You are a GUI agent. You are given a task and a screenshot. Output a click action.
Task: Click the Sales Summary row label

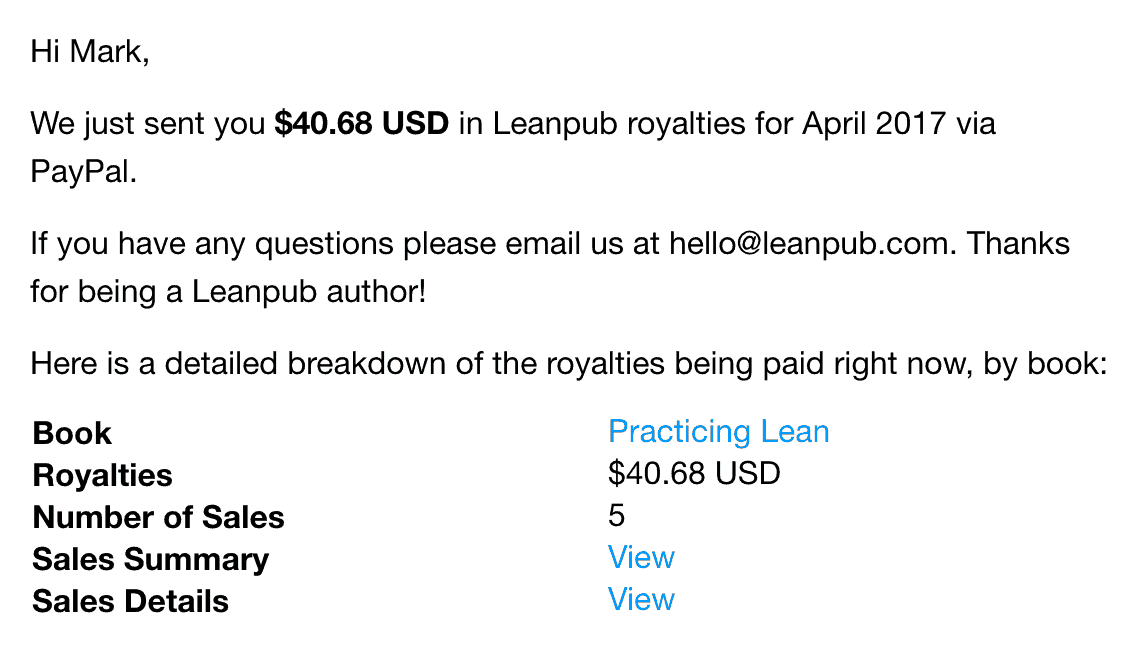(151, 559)
